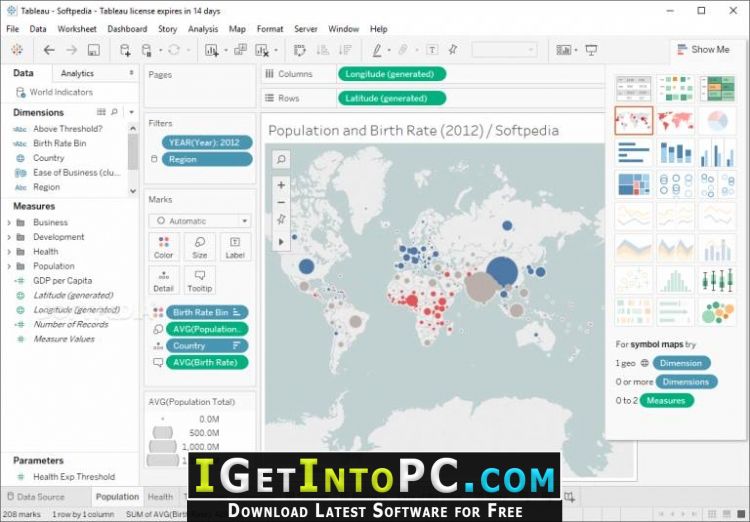Click the new sheet icon in bottom tab bar
This screenshot has height=522, width=750.
click(x=569, y=497)
